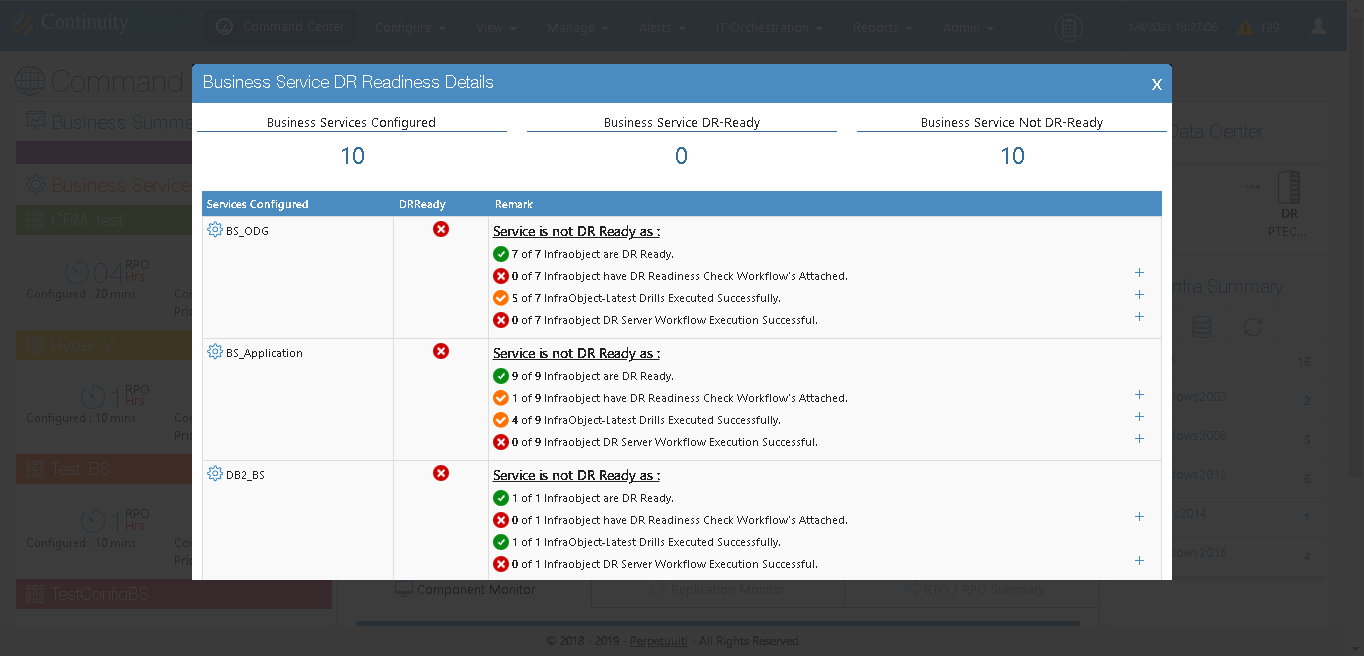Click the gear icon beside BS_ODG
Viewport: 1364px width, 656px height.
[214, 230]
